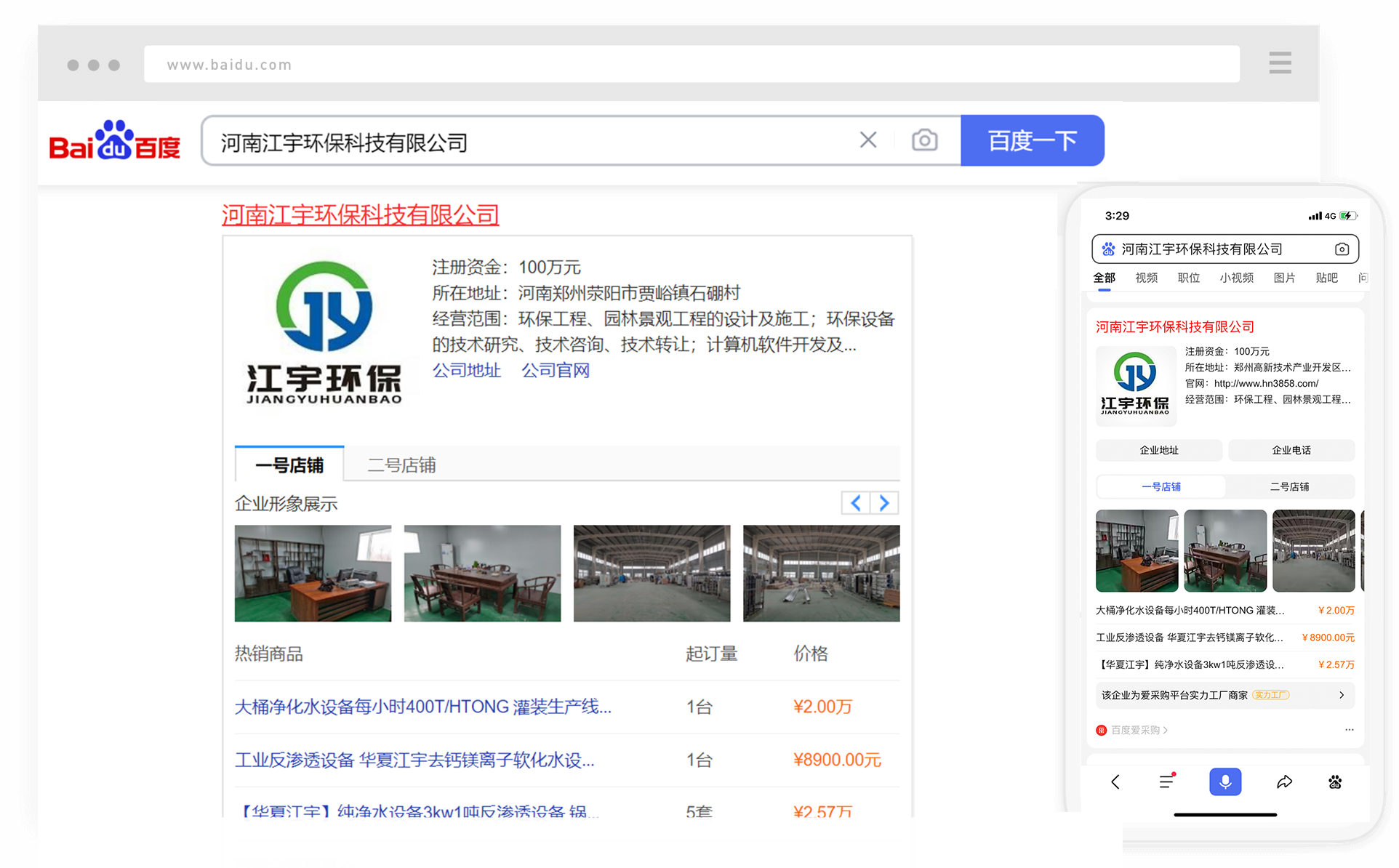Viewport: 1399px width, 868px height.
Task: Tap the phone search field text
Action: (1201, 249)
